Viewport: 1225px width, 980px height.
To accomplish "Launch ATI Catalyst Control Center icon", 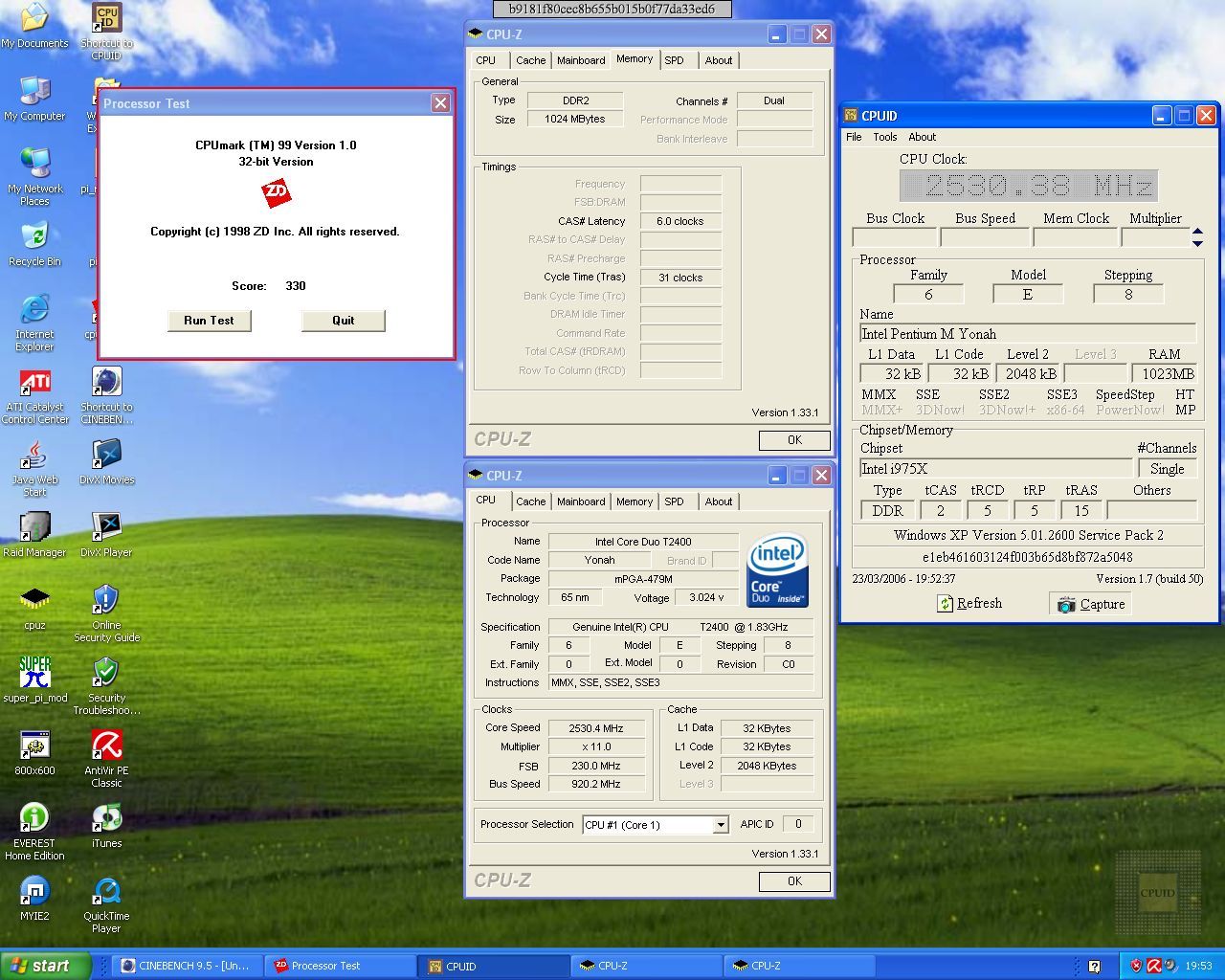I will [34, 383].
